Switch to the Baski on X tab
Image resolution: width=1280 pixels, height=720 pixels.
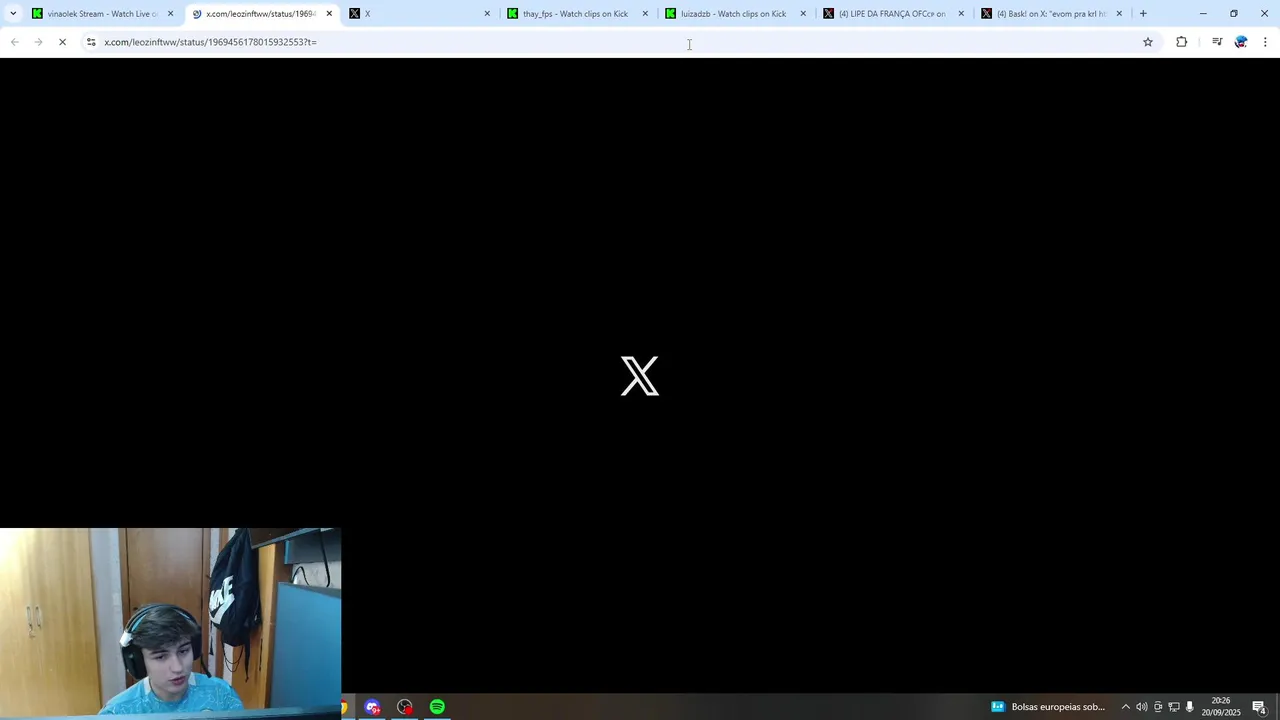[1052, 14]
